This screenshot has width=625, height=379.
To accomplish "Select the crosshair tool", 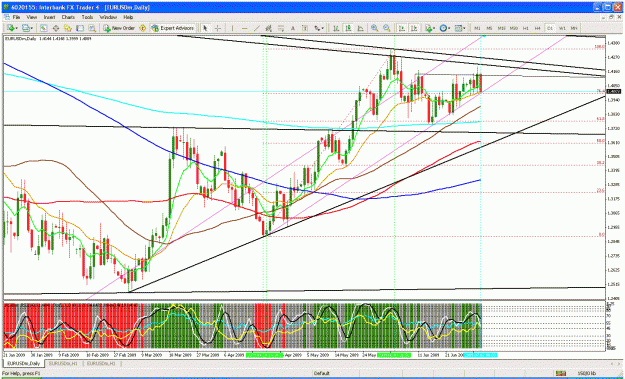I will tap(218, 28).
